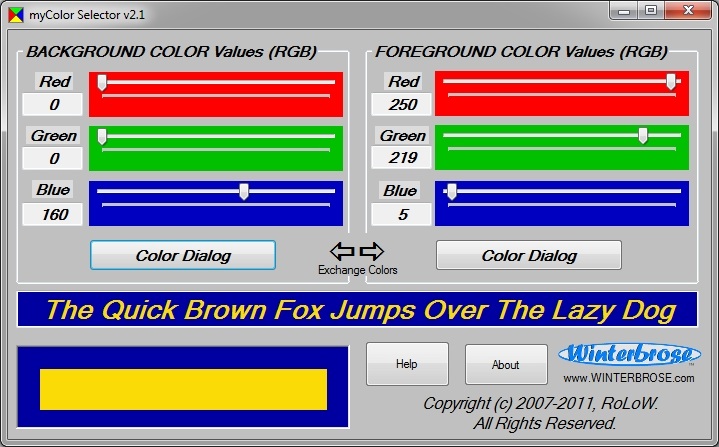Click the About button

pos(506,364)
